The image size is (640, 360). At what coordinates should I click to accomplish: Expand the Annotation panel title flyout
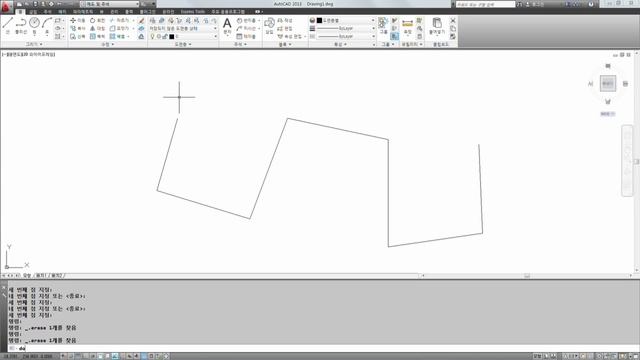(x=240, y=44)
